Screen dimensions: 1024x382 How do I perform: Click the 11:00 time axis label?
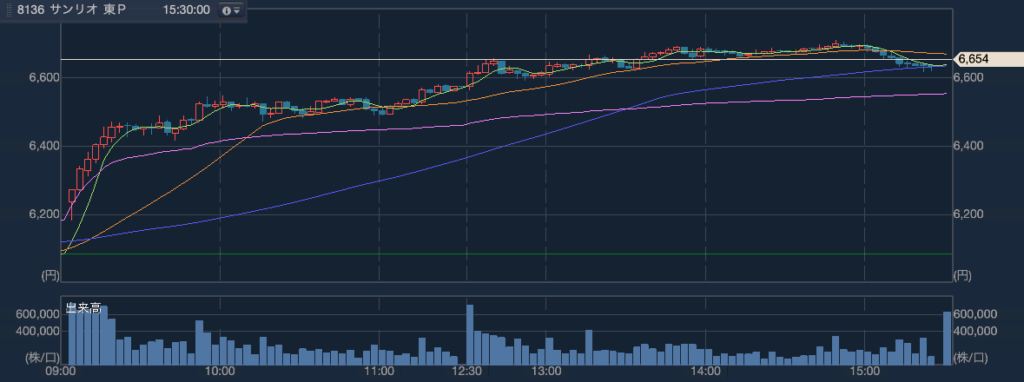(x=379, y=372)
